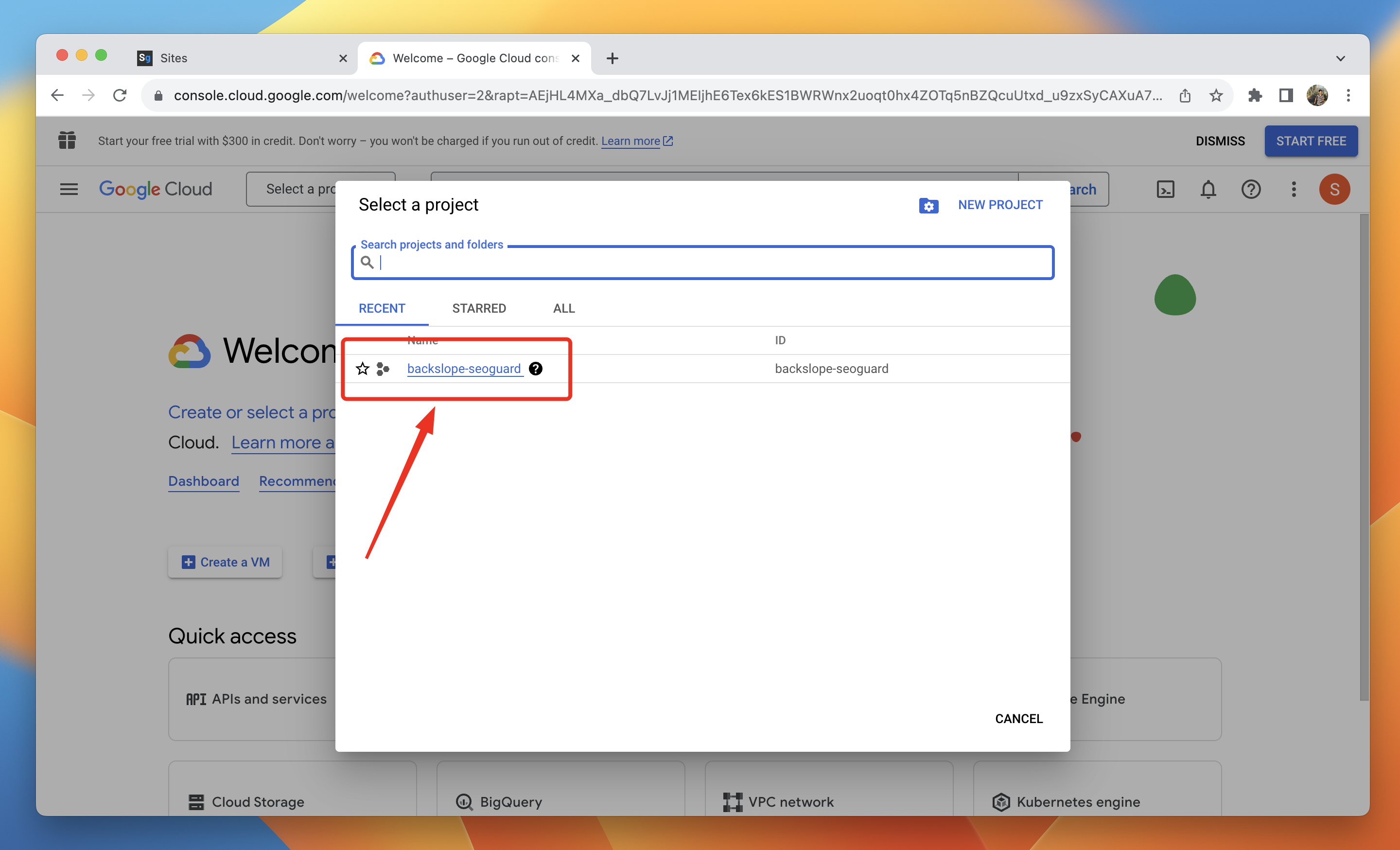Image resolution: width=1400 pixels, height=850 pixels.
Task: Open the backslope-seoguard project link
Action: click(x=464, y=369)
